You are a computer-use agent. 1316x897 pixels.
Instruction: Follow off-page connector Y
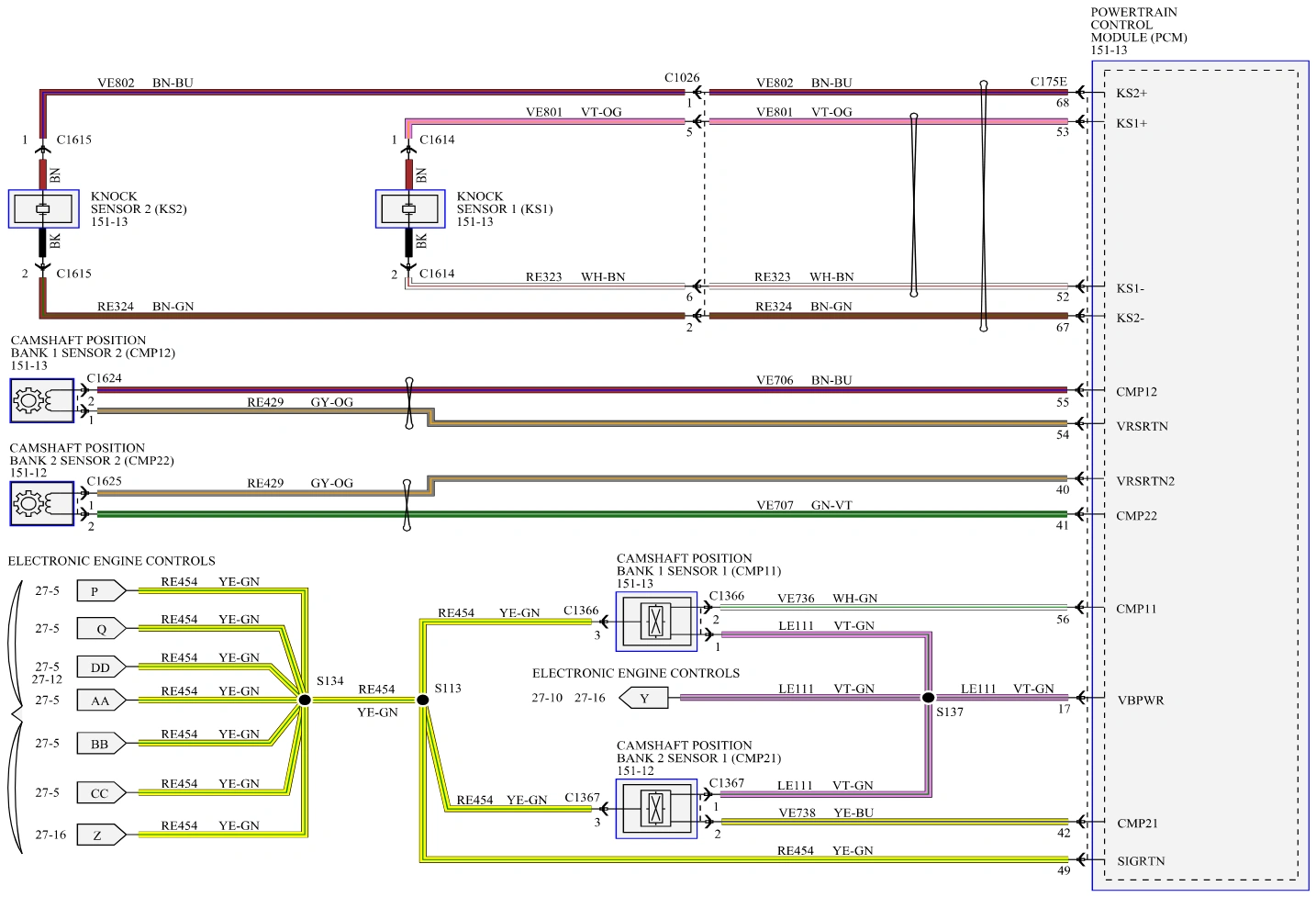click(643, 699)
